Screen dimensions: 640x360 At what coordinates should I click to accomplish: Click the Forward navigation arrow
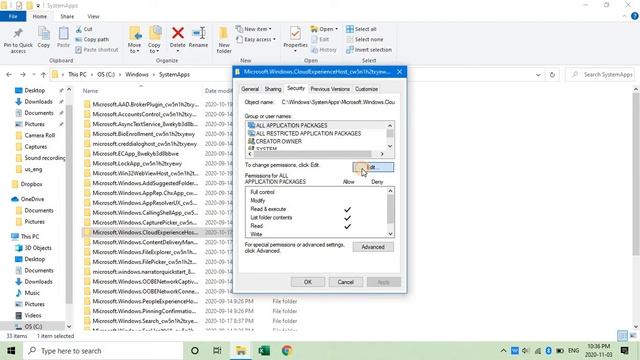pyautogui.click(x=23, y=75)
